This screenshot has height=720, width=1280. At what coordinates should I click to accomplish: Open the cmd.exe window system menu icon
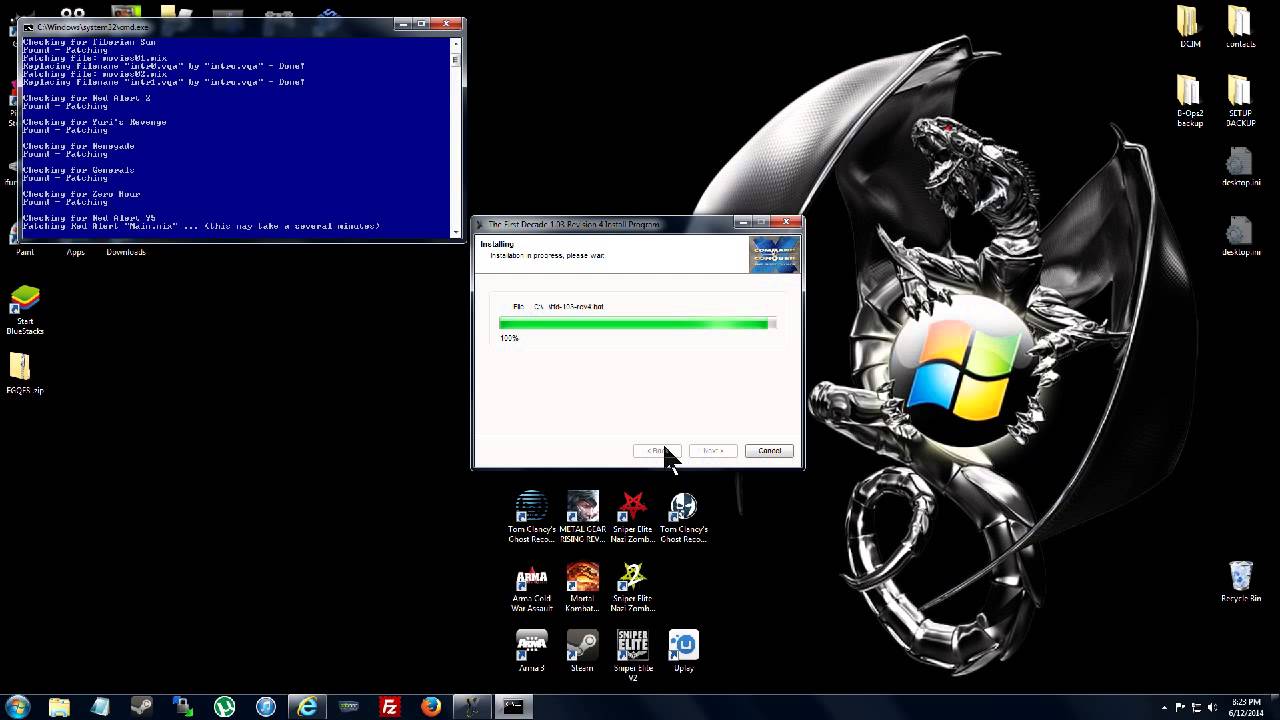coord(27,26)
